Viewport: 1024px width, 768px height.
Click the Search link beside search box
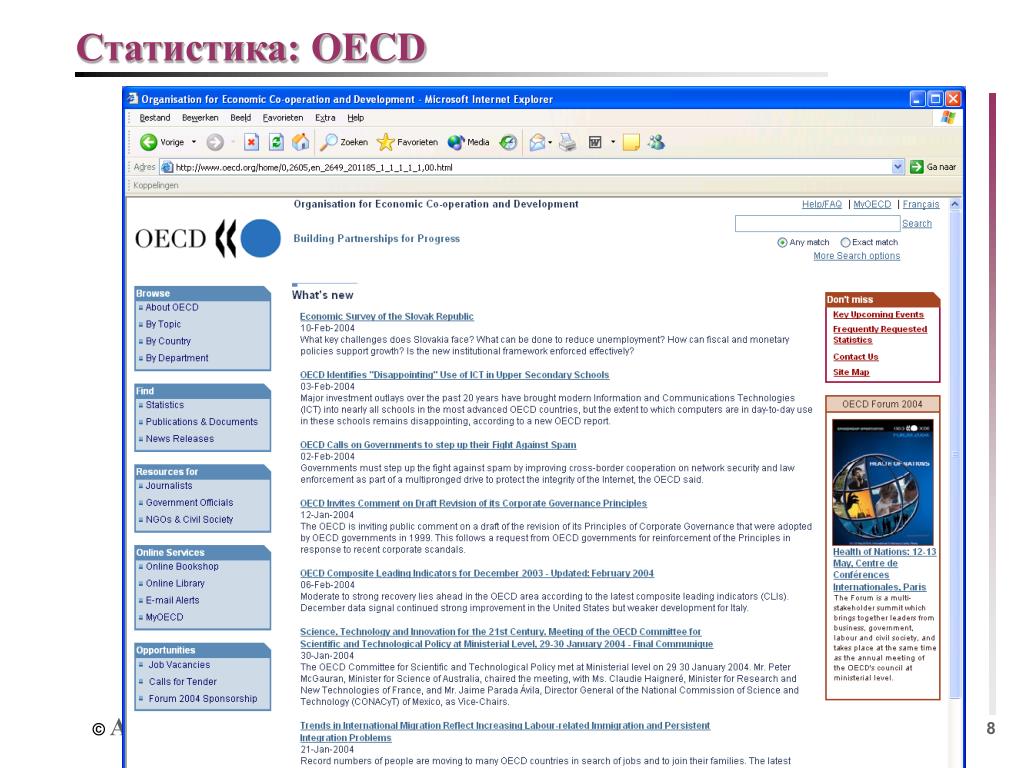917,223
